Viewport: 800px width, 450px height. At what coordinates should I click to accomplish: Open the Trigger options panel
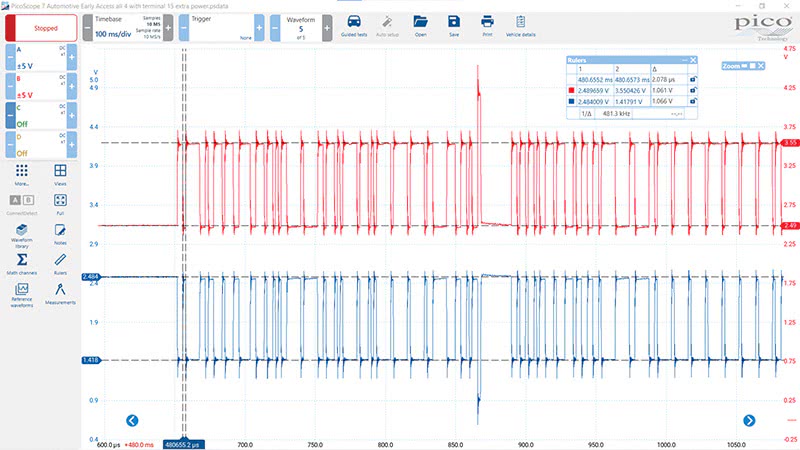coord(221,28)
